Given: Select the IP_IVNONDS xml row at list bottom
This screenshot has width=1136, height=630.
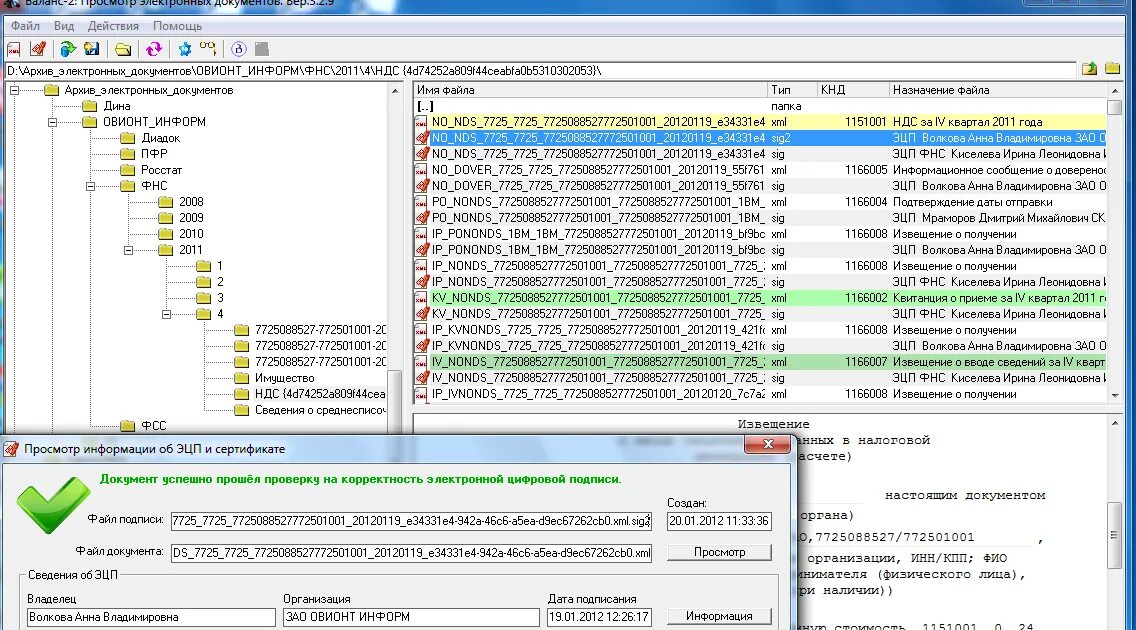Looking at the screenshot, I should coord(760,394).
